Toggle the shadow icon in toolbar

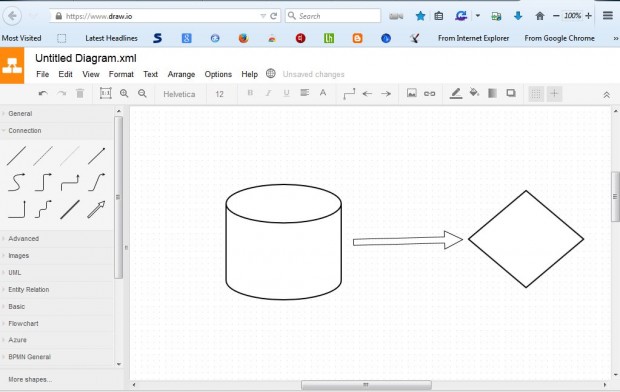click(x=511, y=93)
